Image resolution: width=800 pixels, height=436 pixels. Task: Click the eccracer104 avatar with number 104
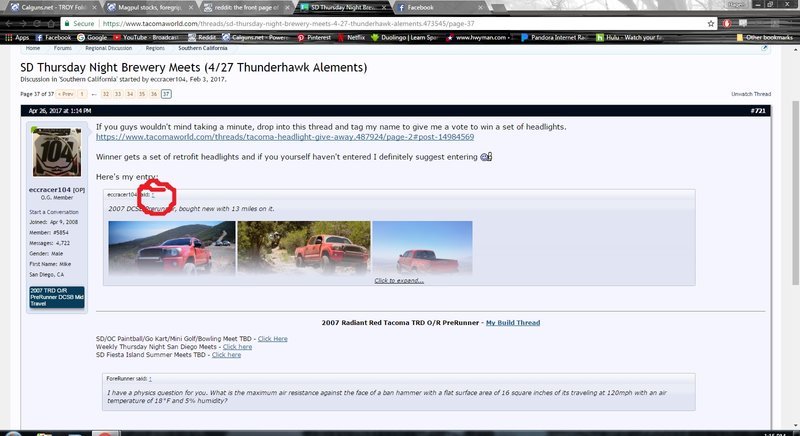tap(57, 152)
